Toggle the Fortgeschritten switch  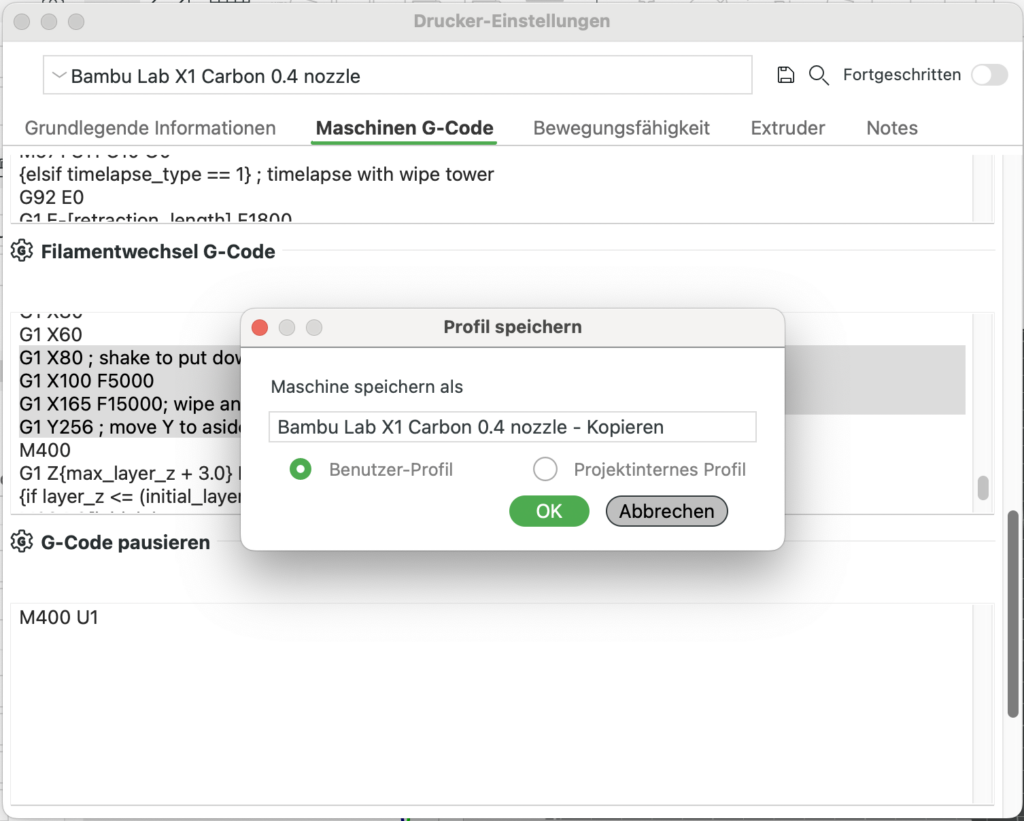coord(989,75)
